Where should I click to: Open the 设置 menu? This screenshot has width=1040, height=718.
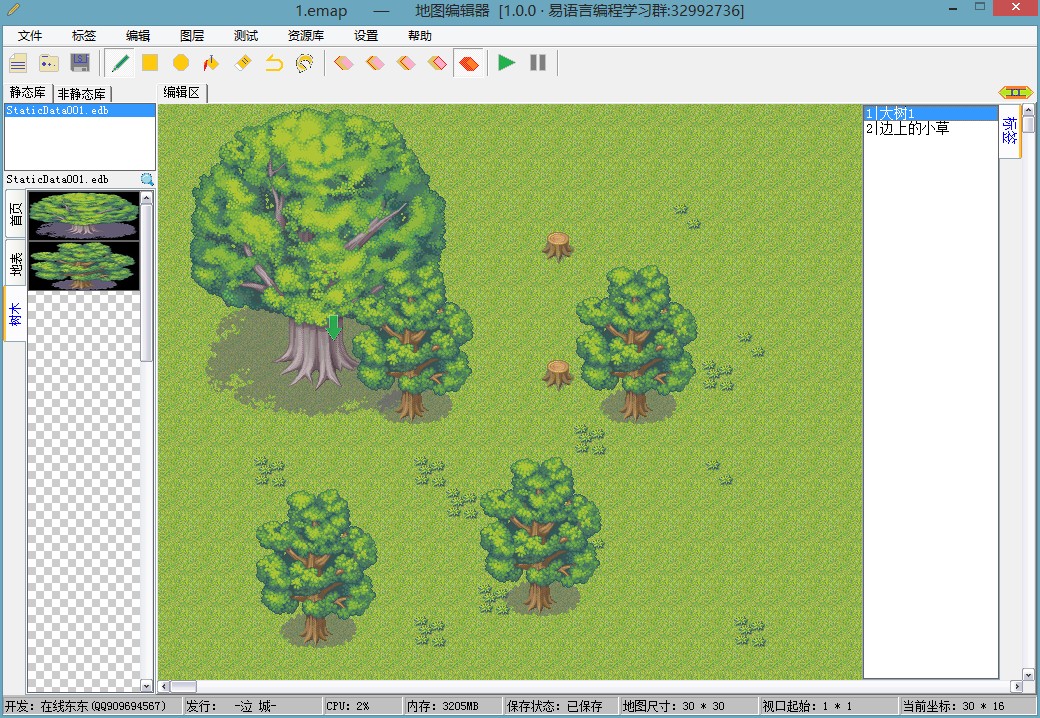365,36
